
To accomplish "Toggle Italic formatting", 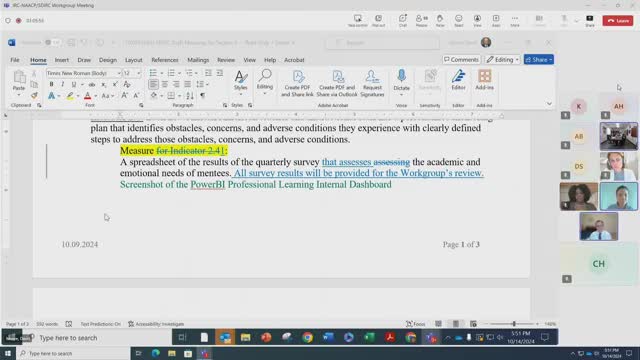I will coord(62,84).
